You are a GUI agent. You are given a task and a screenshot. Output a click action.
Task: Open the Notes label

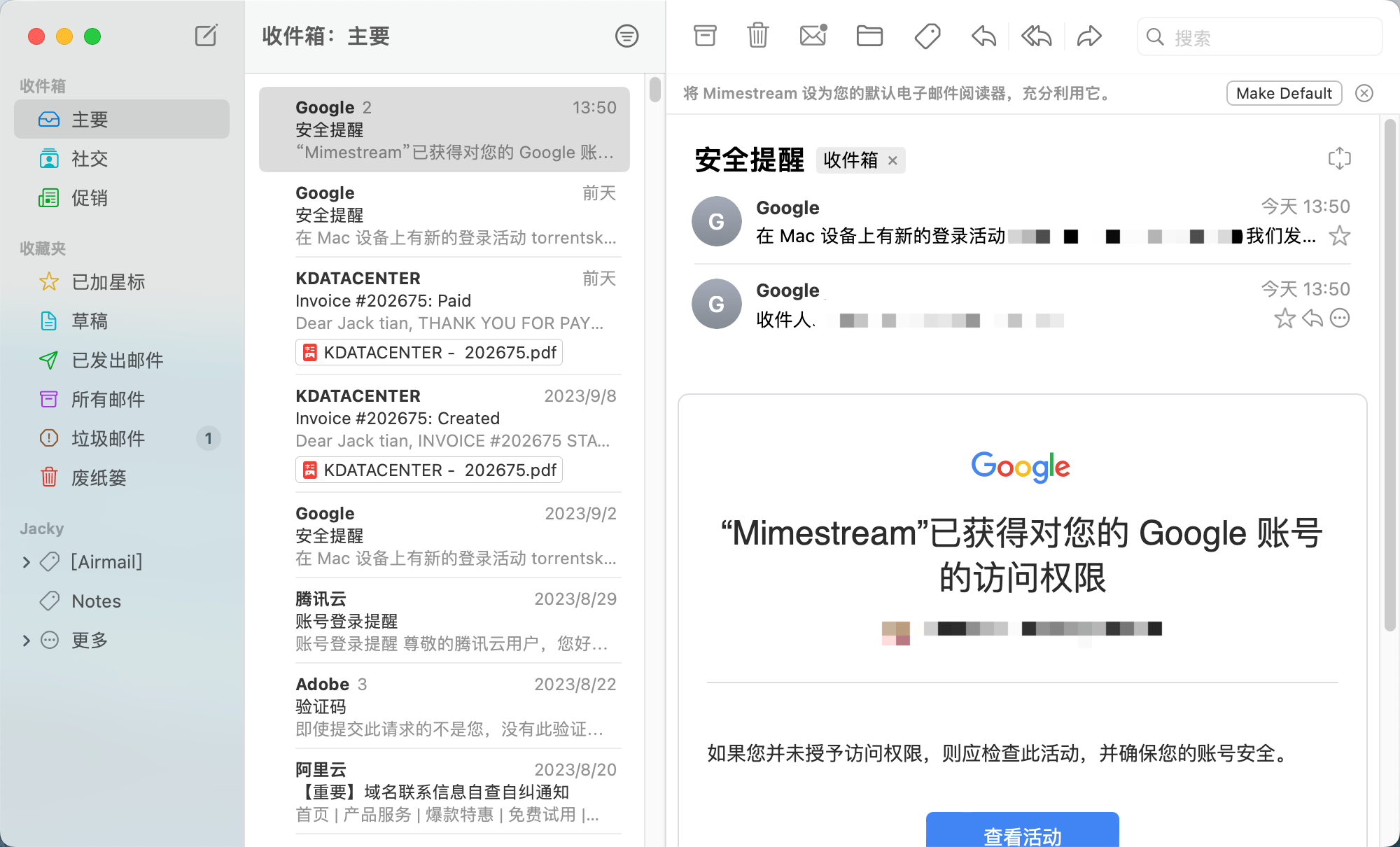tap(122, 601)
